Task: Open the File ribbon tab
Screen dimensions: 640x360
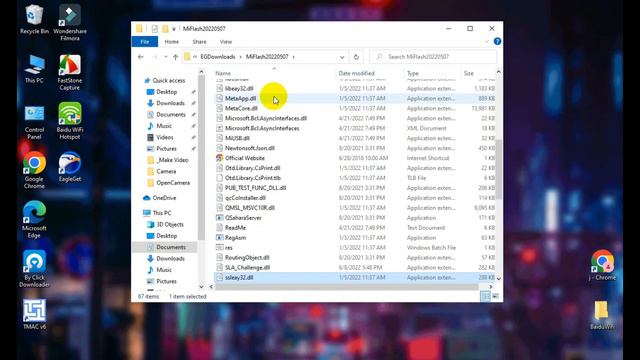Action: tap(144, 42)
